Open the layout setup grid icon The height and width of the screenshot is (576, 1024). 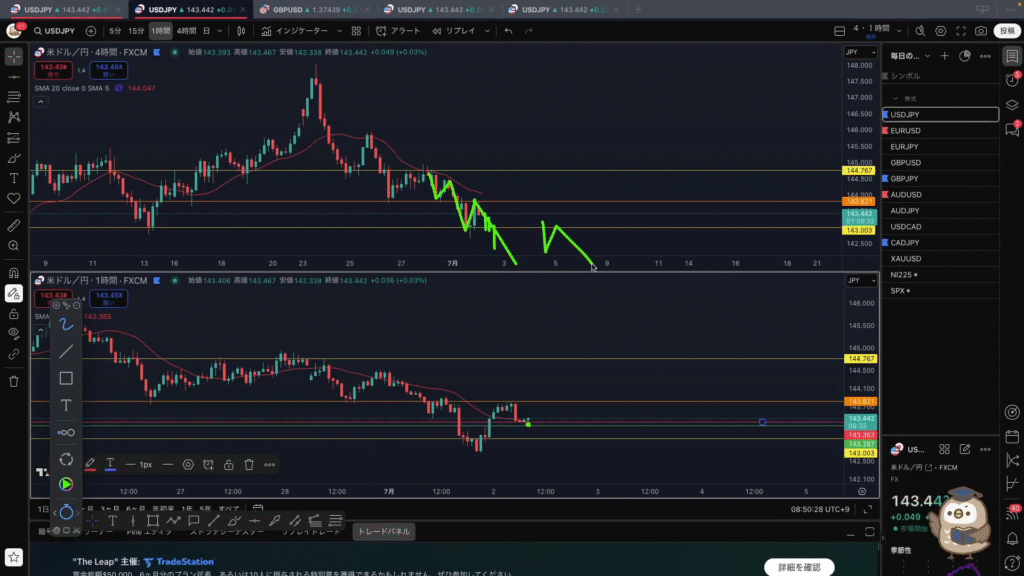click(840, 31)
